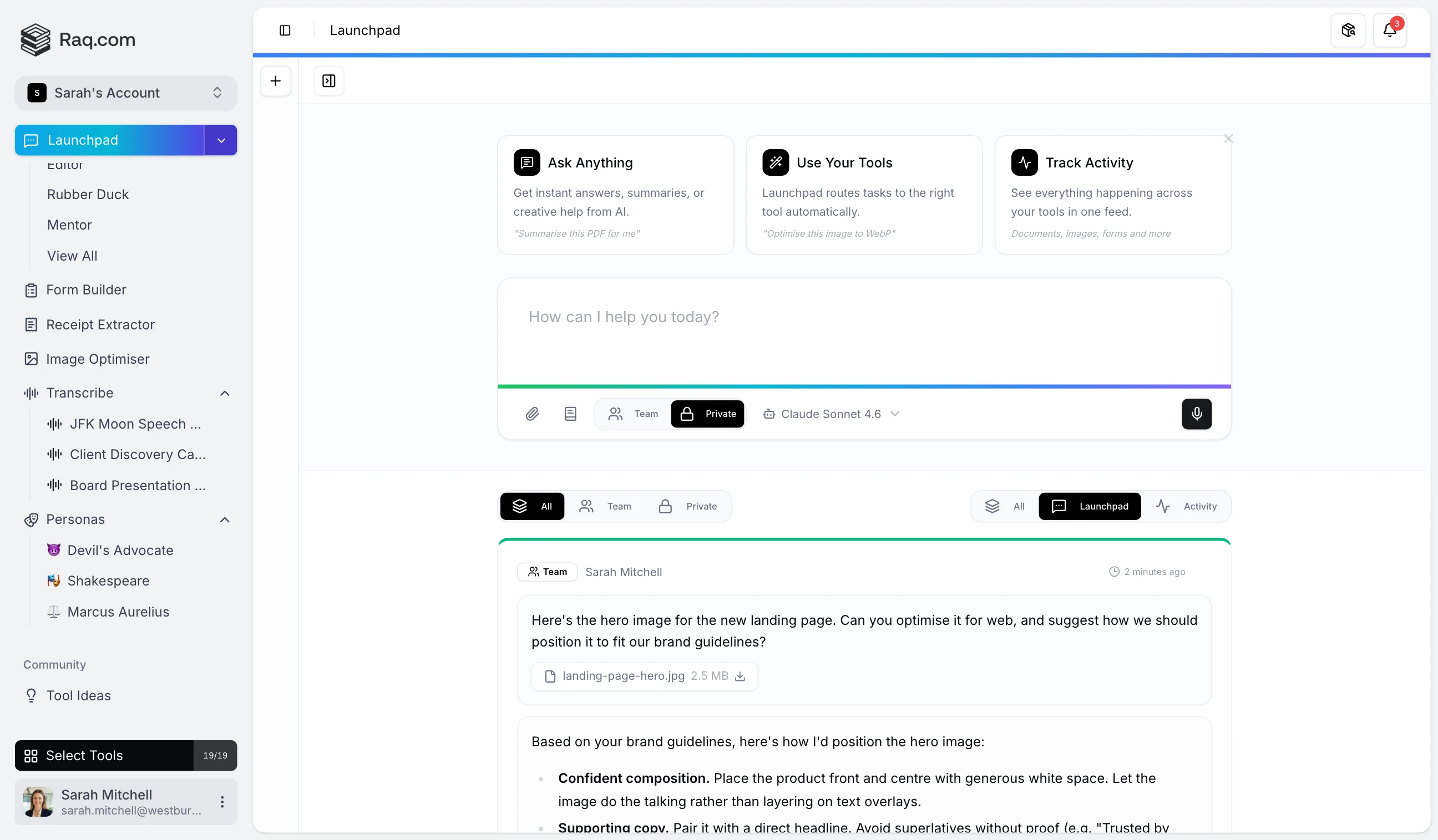Open Receipt Extractor from the sidebar
Screen dimensions: 1438x840
pos(100,324)
